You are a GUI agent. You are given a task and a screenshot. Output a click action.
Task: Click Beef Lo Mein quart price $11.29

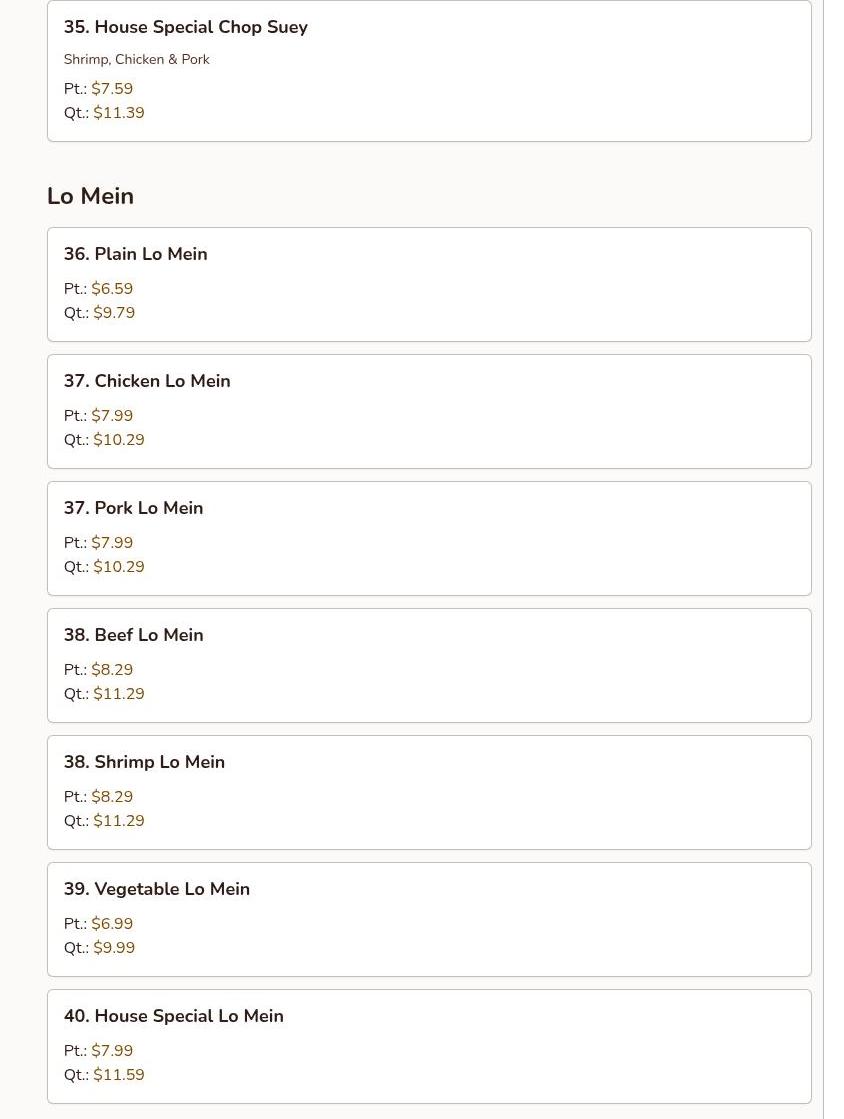119,694
